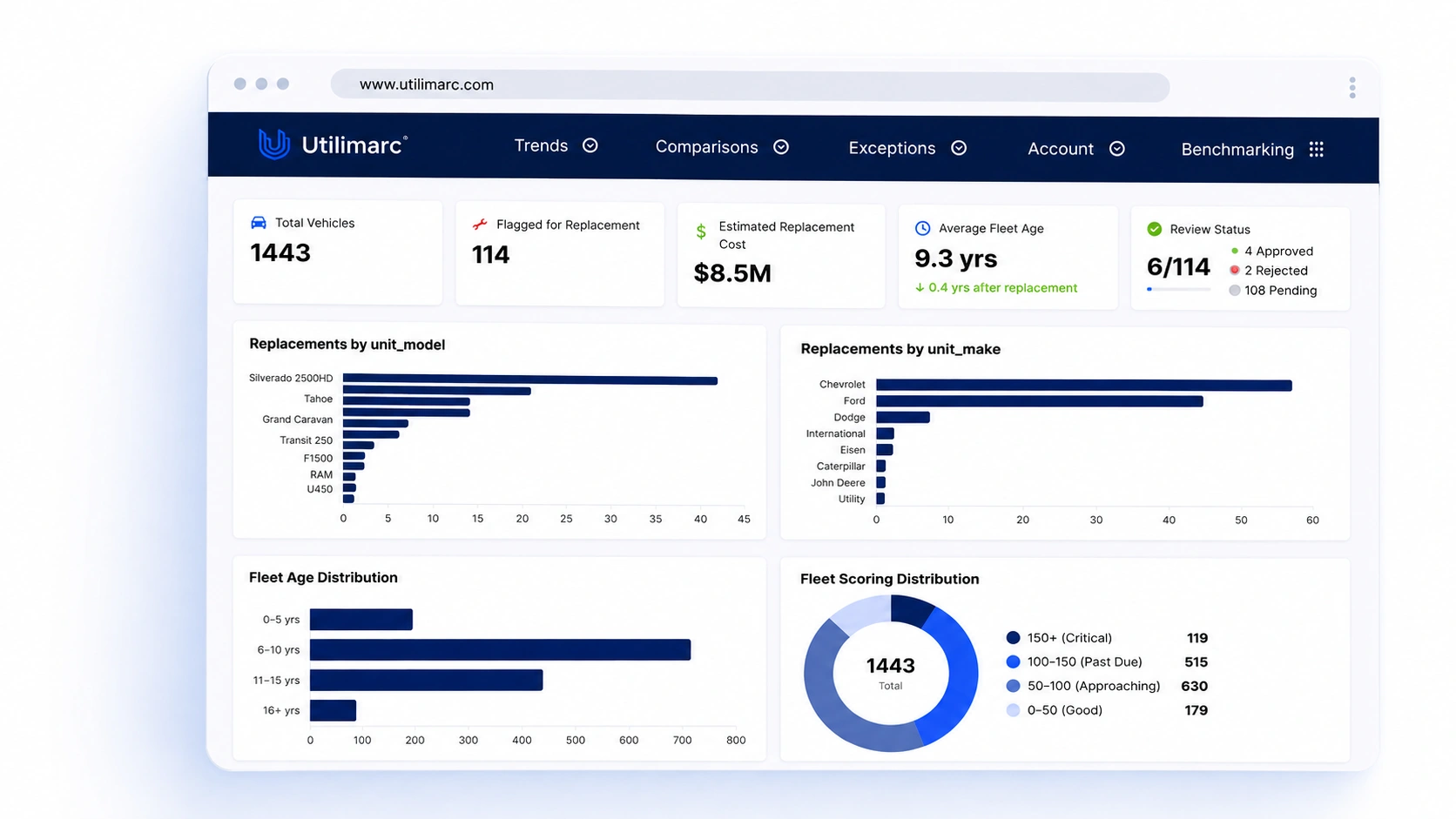Click the 9.3 yrs average age value
Screen dimensions: 1456x819
[x=955, y=258]
